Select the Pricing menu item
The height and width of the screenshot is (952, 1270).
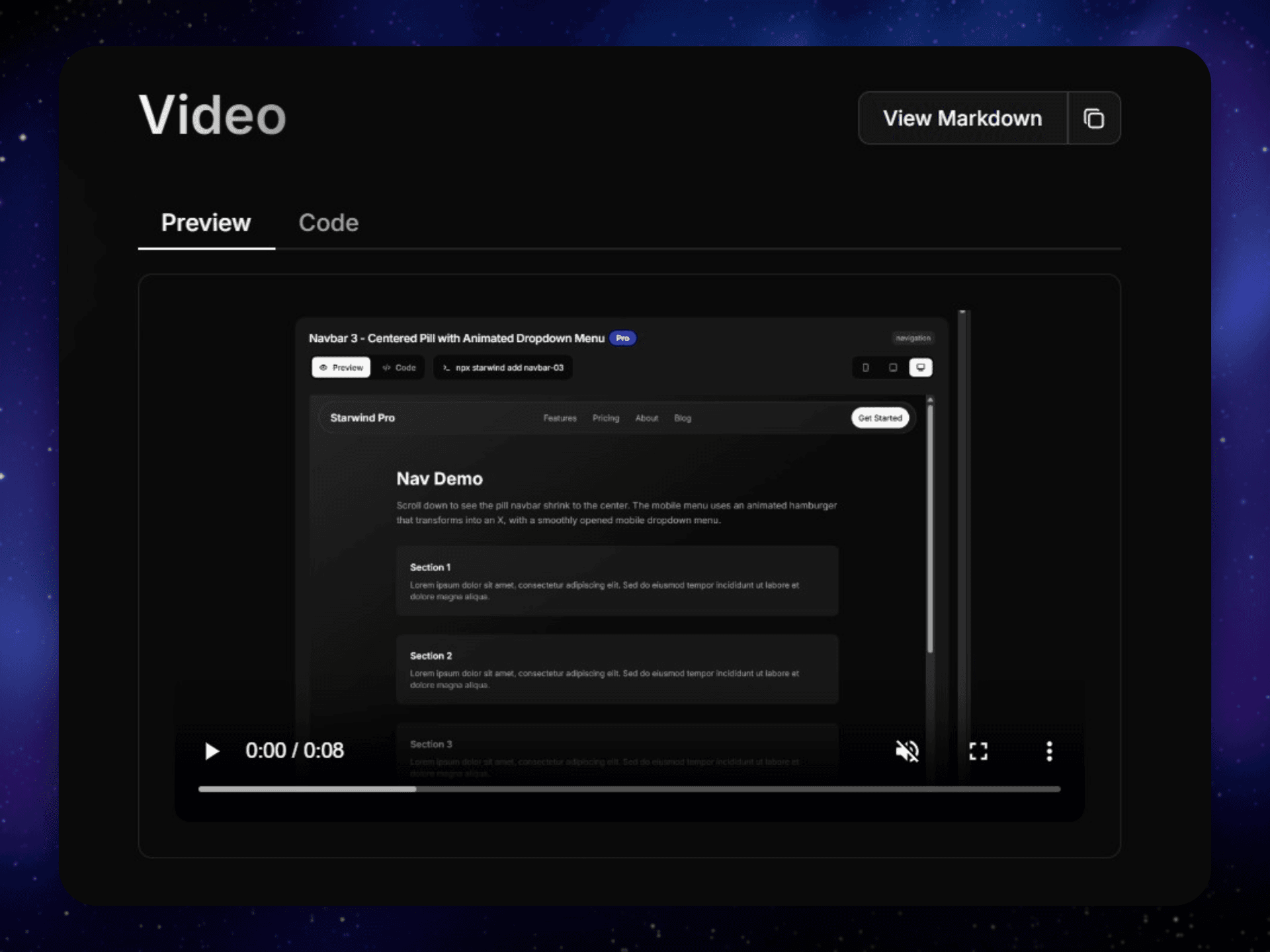pyautogui.click(x=605, y=418)
